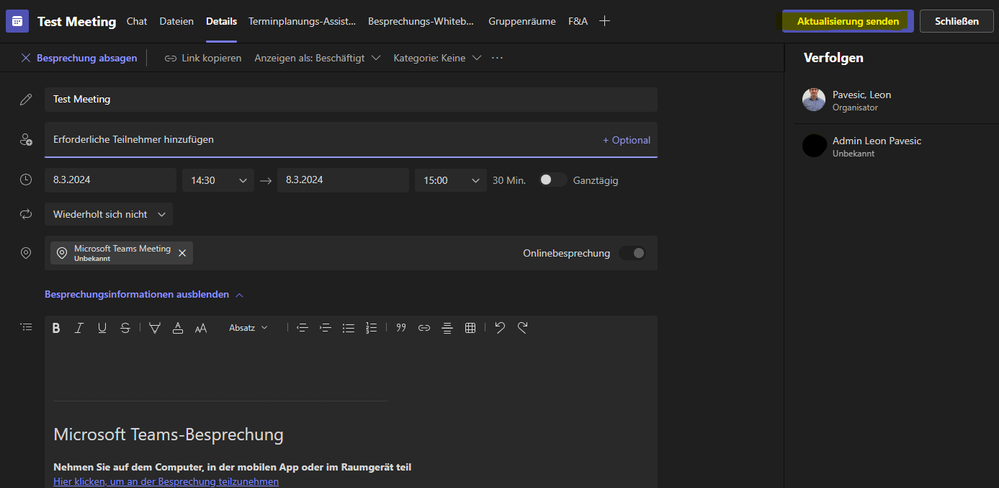The image size is (999, 488).
Task: Click the location pin icon left of location field
Action: click(x=25, y=253)
